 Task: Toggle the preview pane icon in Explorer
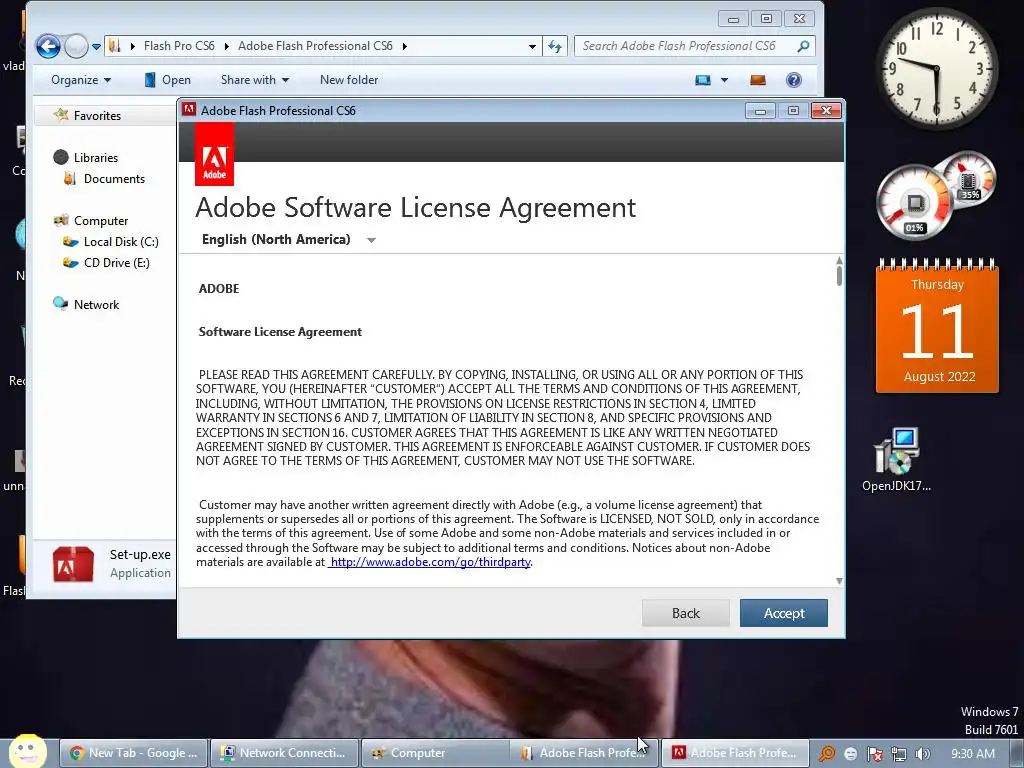(758, 80)
